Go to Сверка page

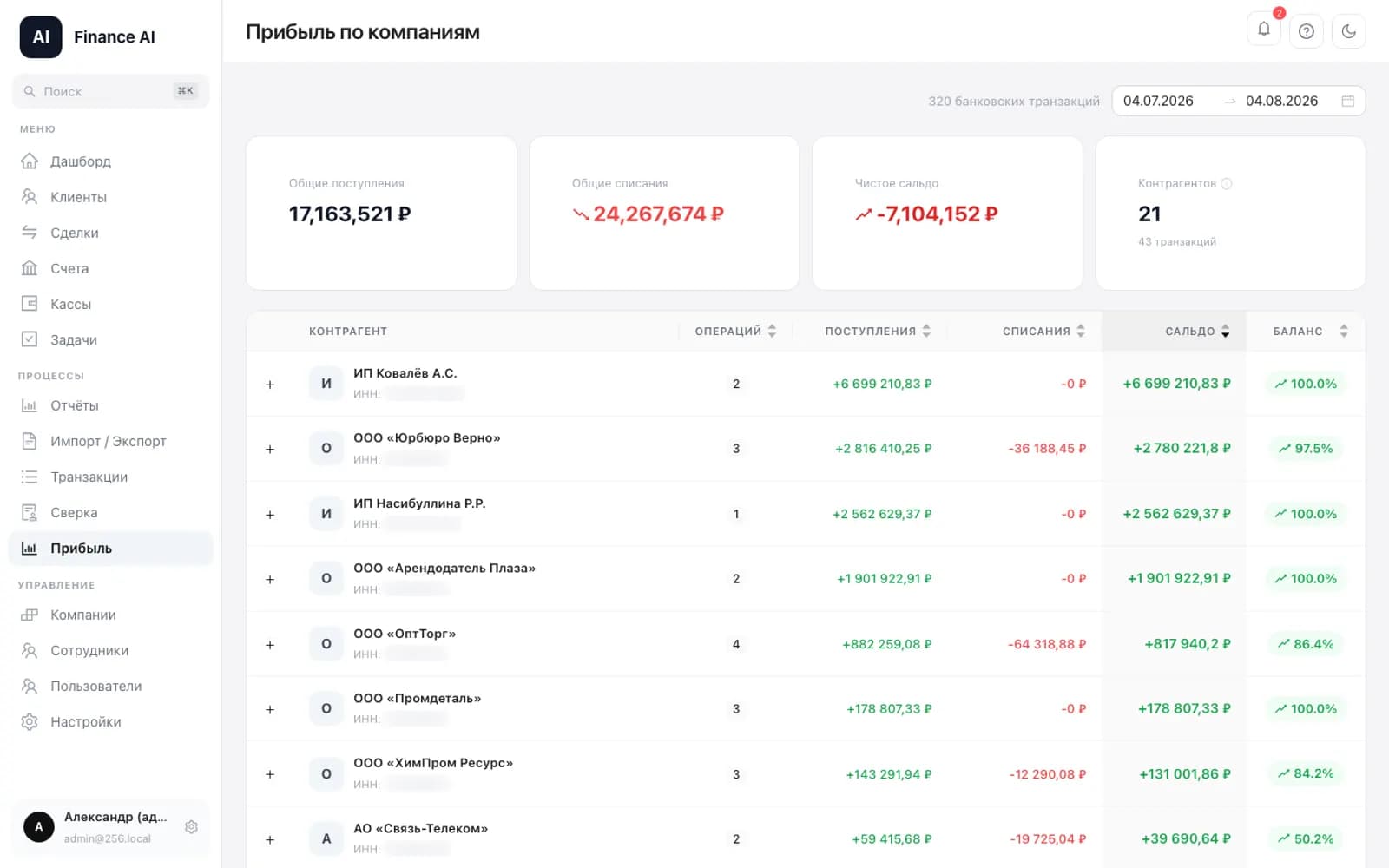(x=111, y=512)
